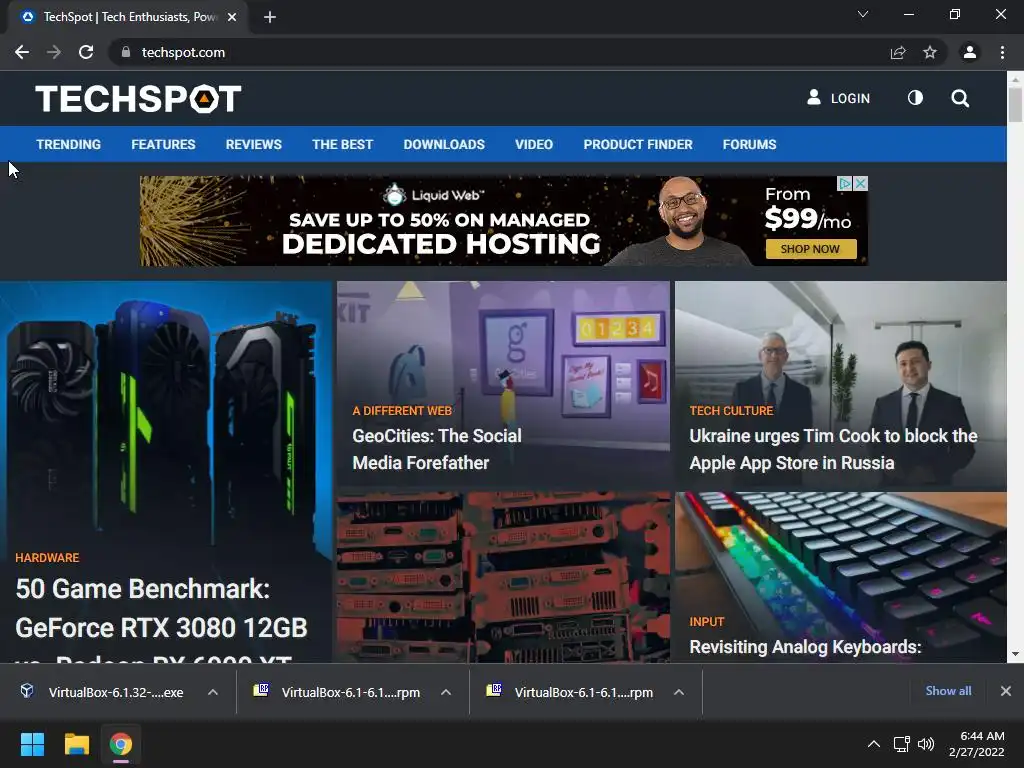Open the first VirtualBox-6.1 rpm download

(x=338, y=692)
